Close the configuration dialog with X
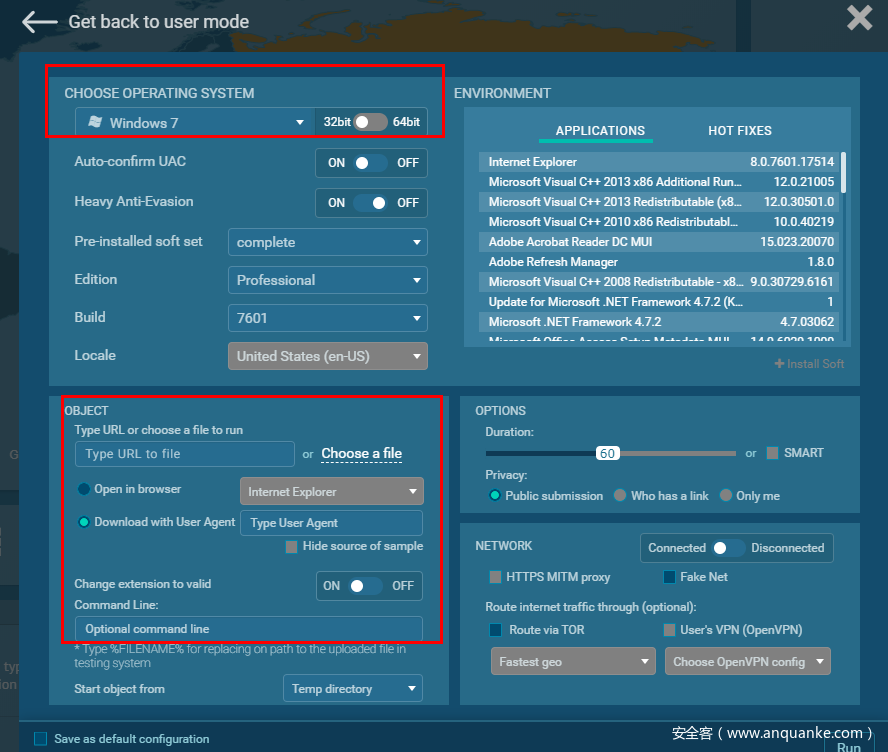The image size is (888, 752). point(859,18)
